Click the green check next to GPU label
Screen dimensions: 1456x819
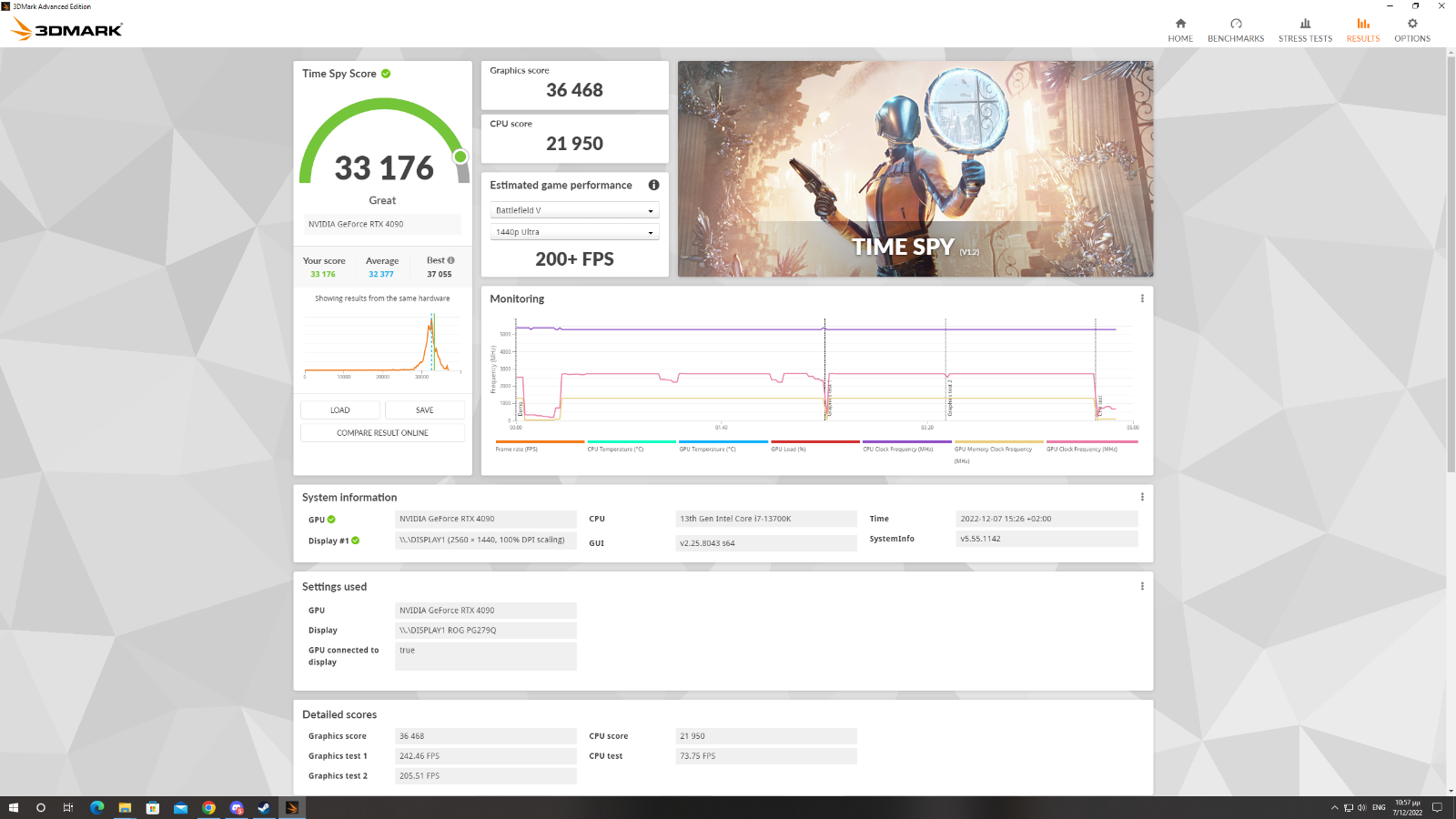[x=331, y=520]
